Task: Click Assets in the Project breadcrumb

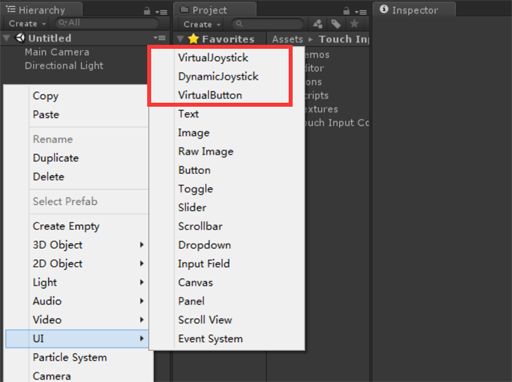Action: pyautogui.click(x=287, y=39)
